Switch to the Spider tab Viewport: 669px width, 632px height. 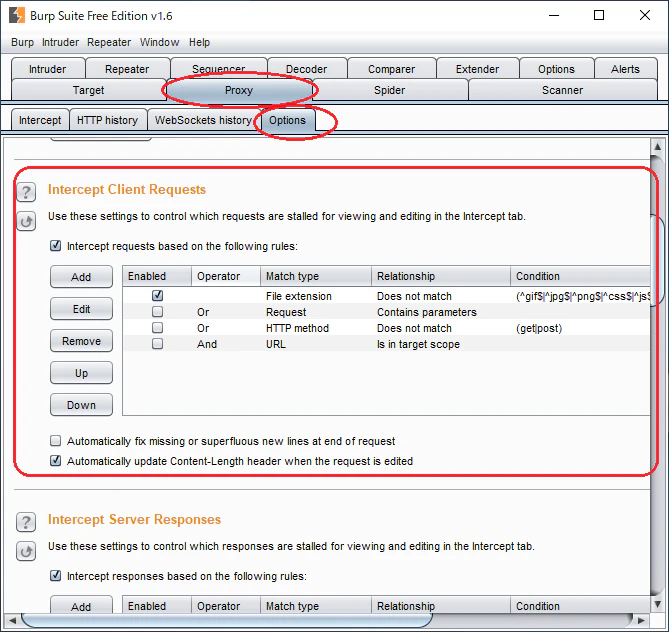(390, 90)
